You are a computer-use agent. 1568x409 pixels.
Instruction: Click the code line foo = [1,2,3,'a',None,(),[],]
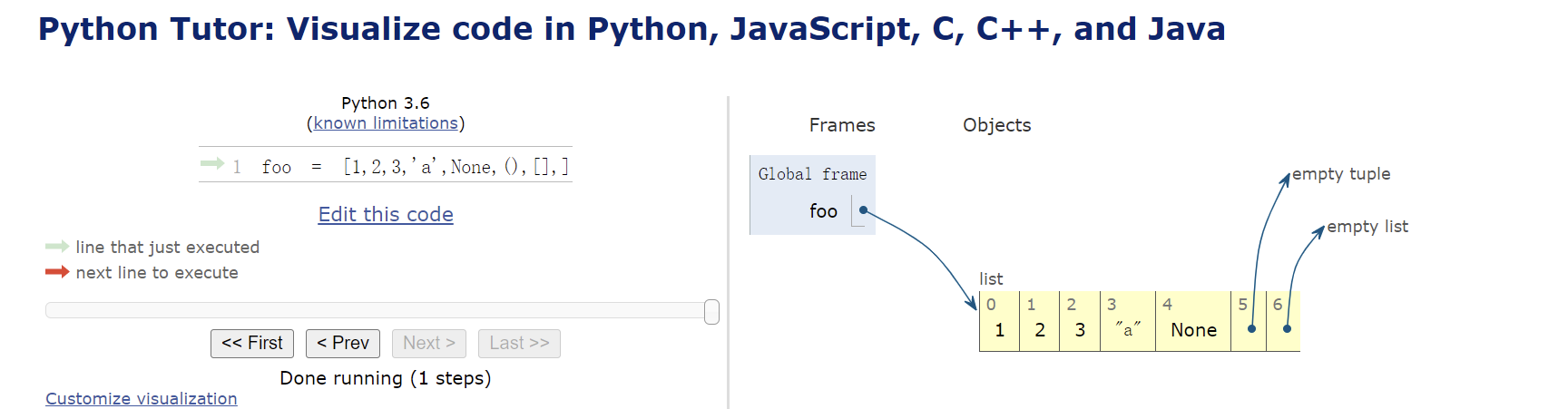coord(415,167)
